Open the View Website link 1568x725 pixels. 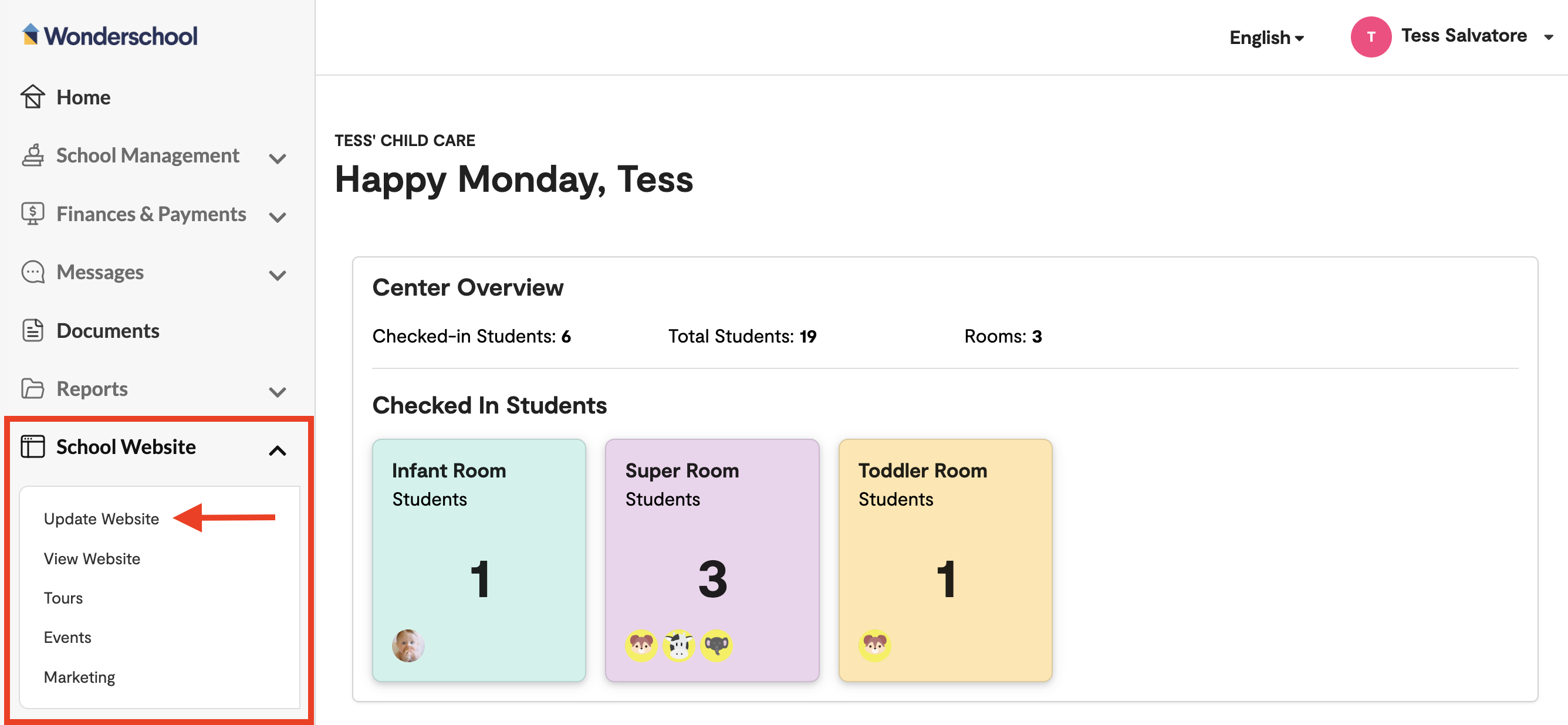click(92, 558)
